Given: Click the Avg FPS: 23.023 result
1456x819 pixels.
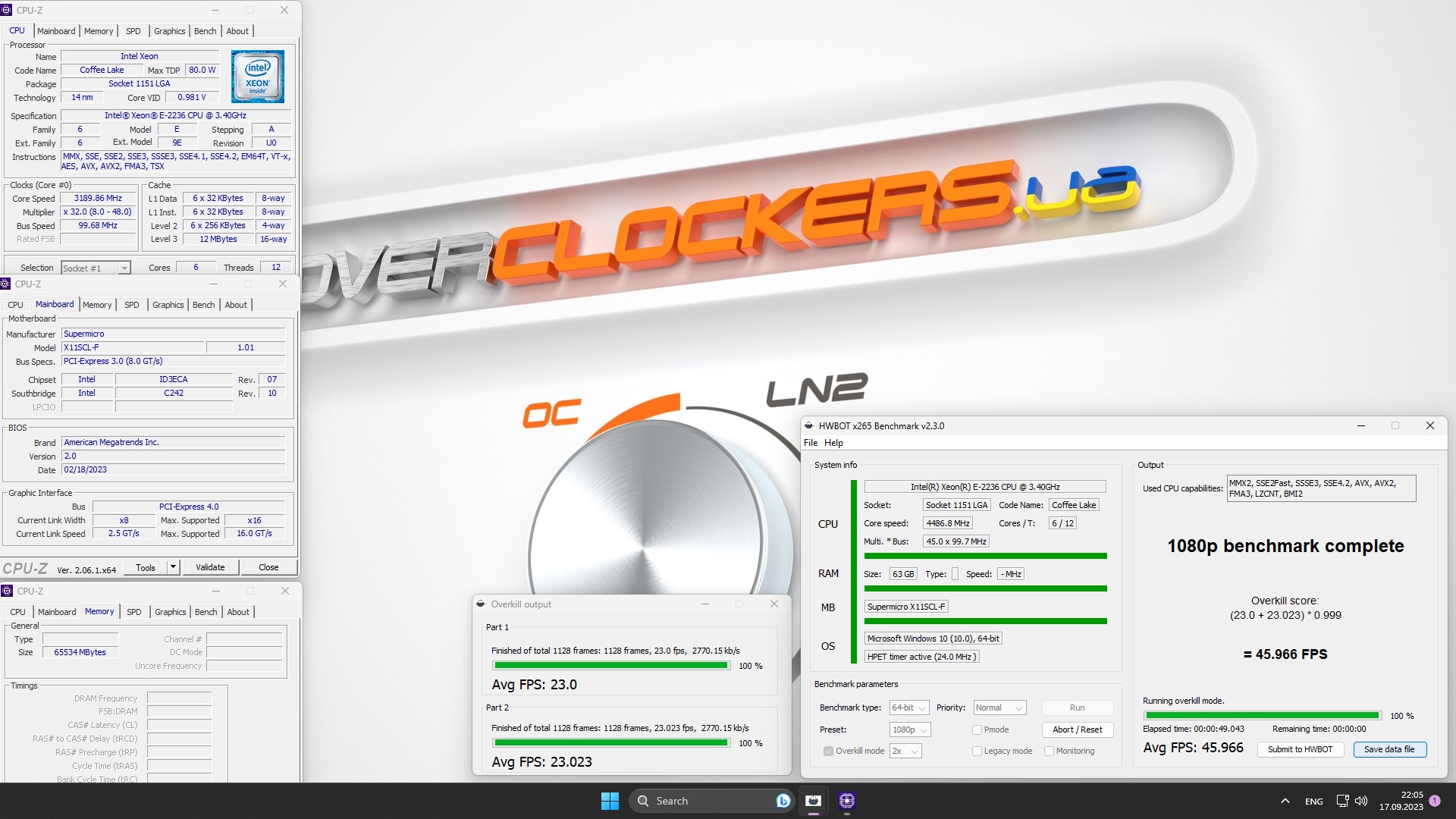Looking at the screenshot, I should (x=541, y=762).
